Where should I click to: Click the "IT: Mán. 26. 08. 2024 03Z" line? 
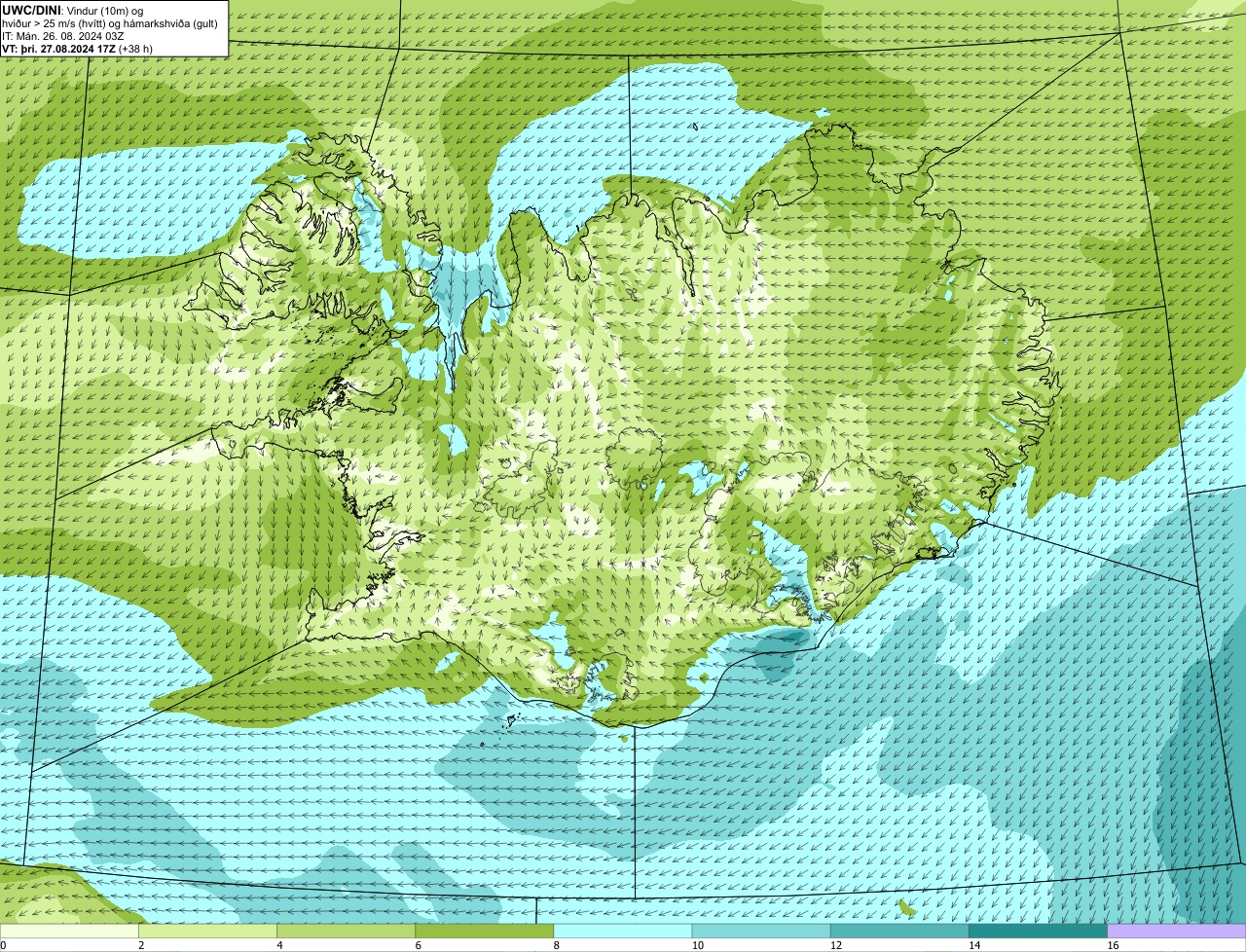pyautogui.click(x=64, y=36)
